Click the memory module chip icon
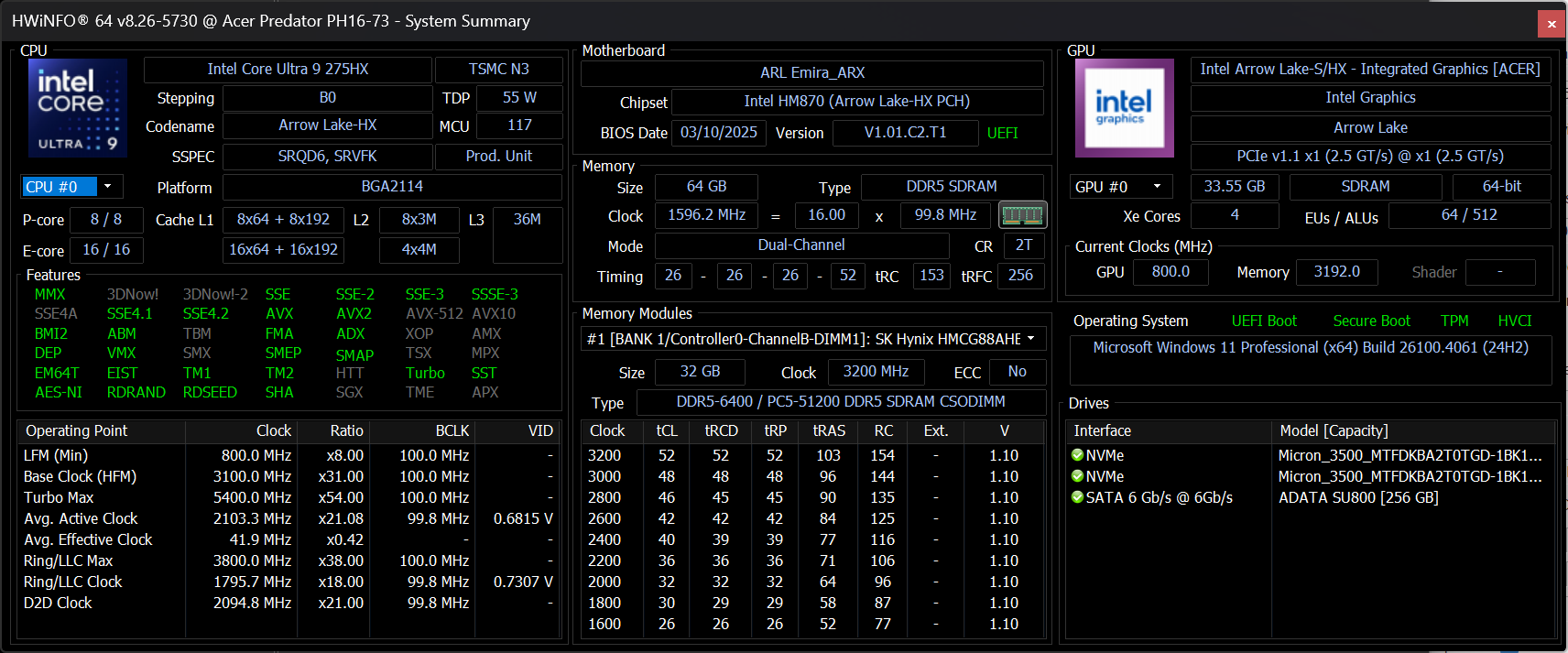Viewport: 1568px width, 653px height. click(1022, 215)
